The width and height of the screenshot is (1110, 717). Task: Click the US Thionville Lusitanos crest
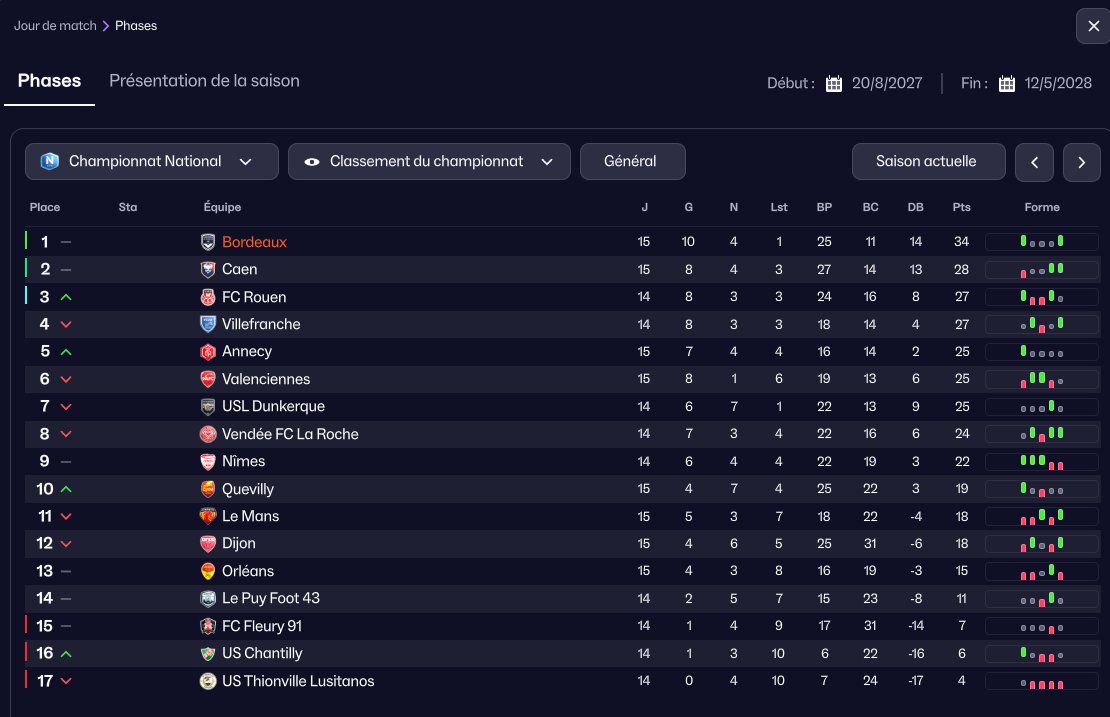coord(207,681)
